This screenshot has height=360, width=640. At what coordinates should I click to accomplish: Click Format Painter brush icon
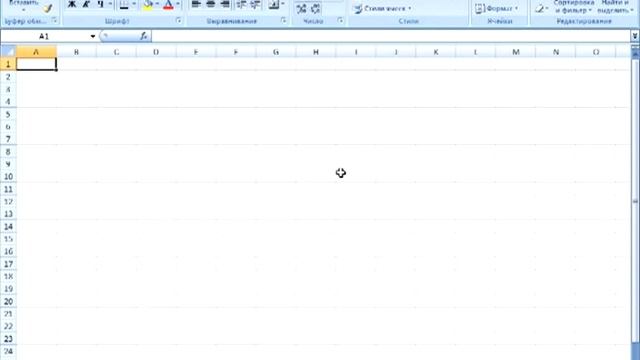point(48,8)
